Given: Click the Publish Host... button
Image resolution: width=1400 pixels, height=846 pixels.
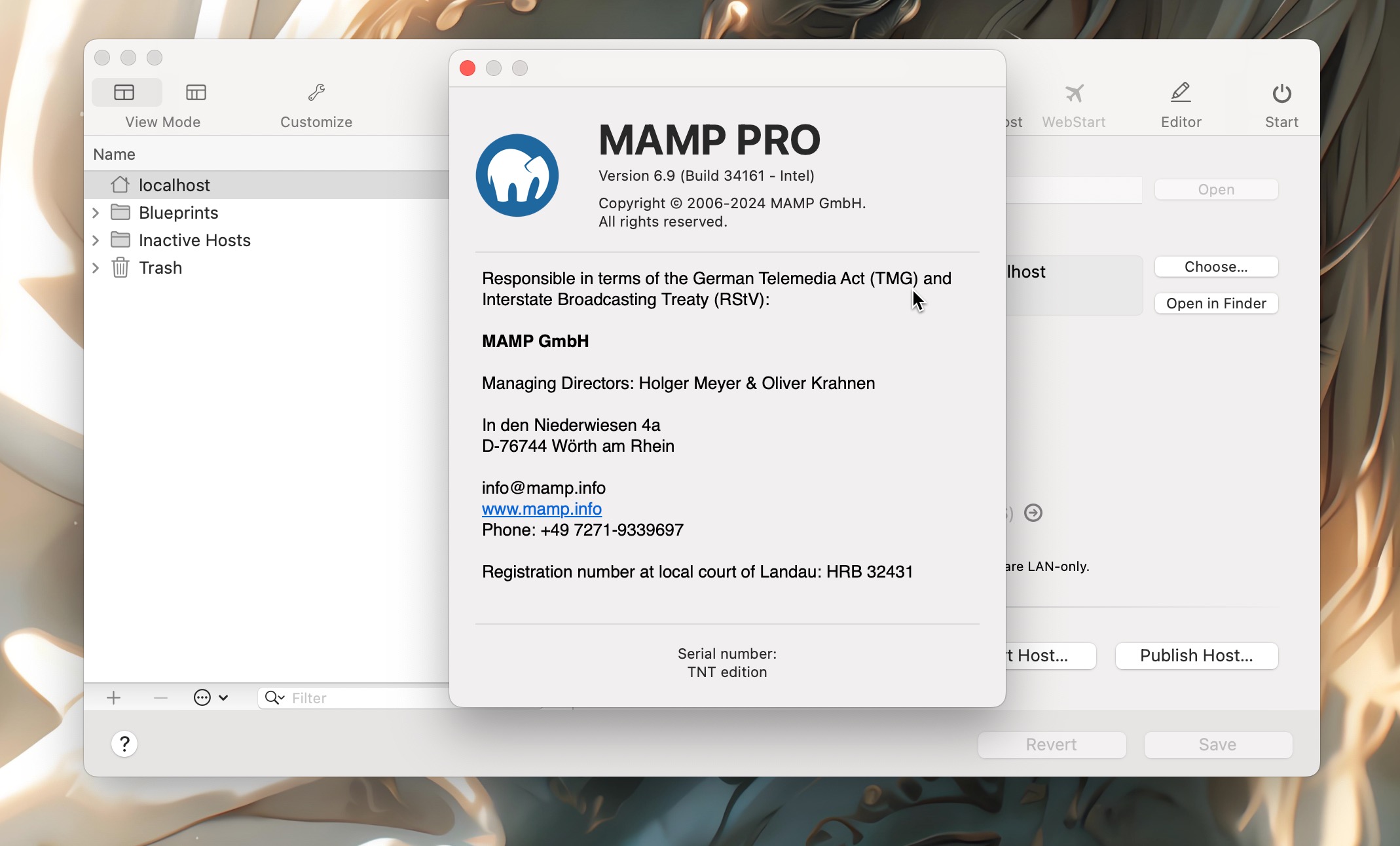Looking at the screenshot, I should tap(1196, 656).
